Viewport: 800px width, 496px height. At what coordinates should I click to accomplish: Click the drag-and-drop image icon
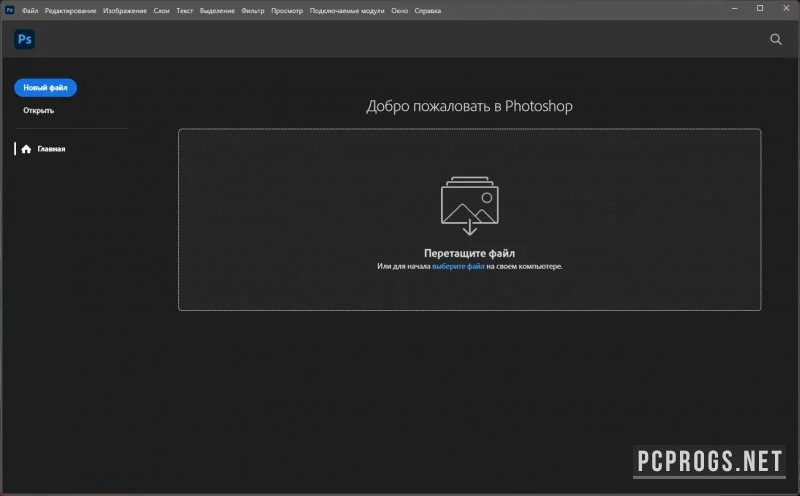click(x=469, y=206)
